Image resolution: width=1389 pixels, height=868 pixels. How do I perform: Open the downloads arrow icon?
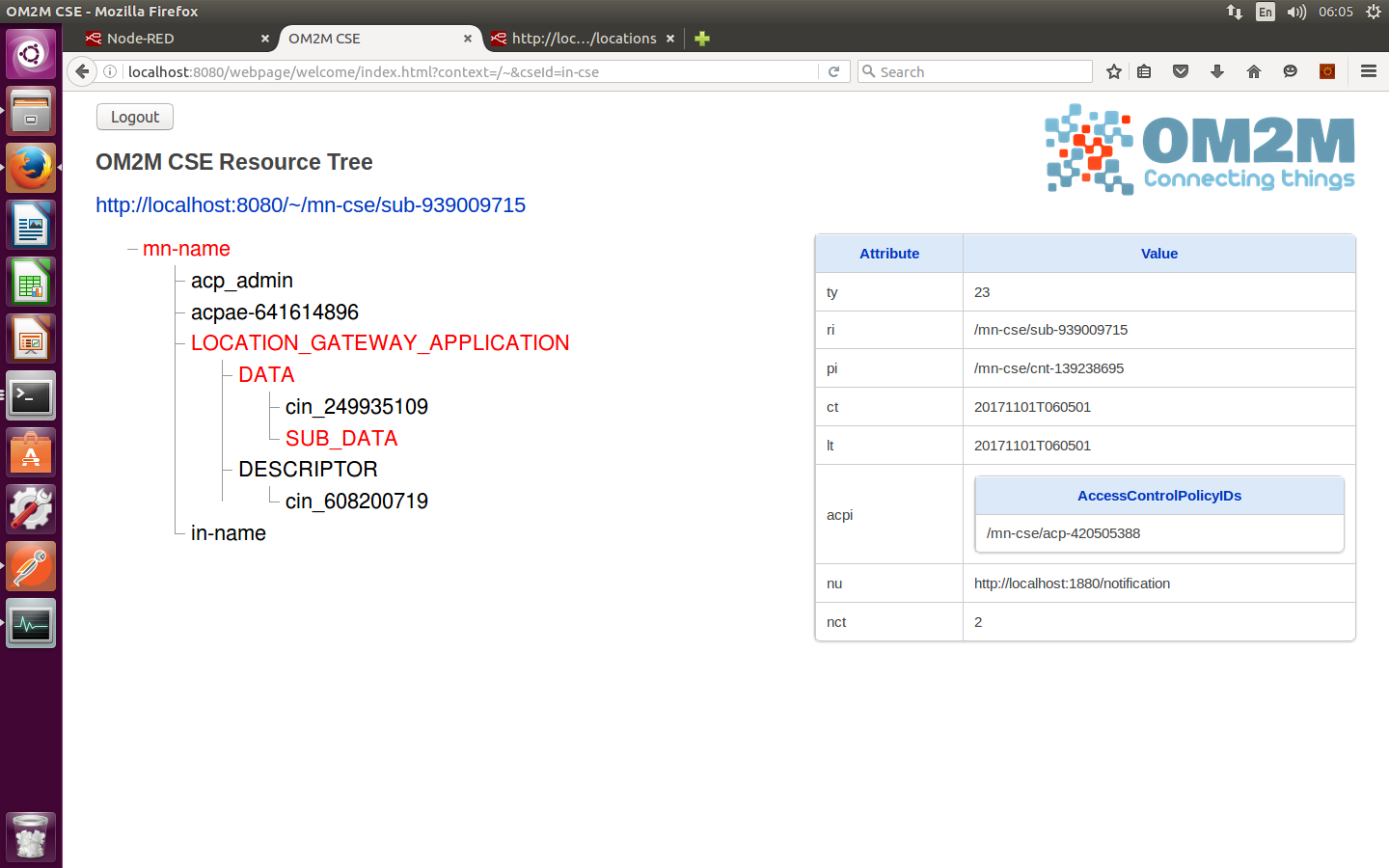pos(1217,71)
